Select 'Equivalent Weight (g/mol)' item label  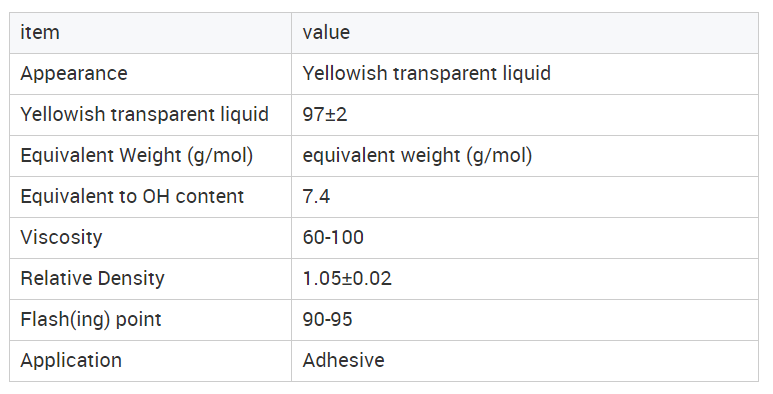[x=137, y=156]
